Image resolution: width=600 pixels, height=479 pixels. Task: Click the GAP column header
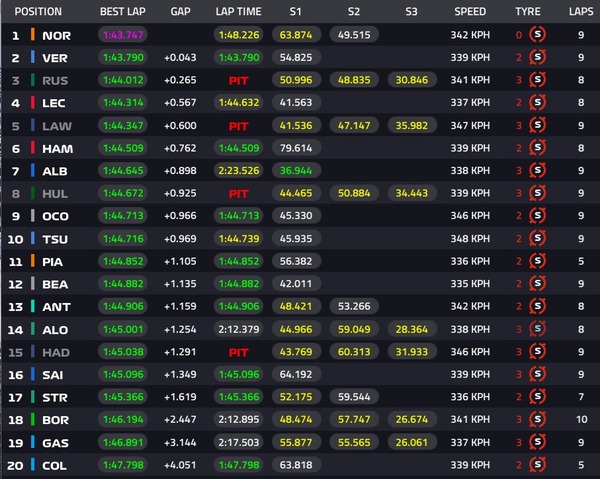(180, 12)
